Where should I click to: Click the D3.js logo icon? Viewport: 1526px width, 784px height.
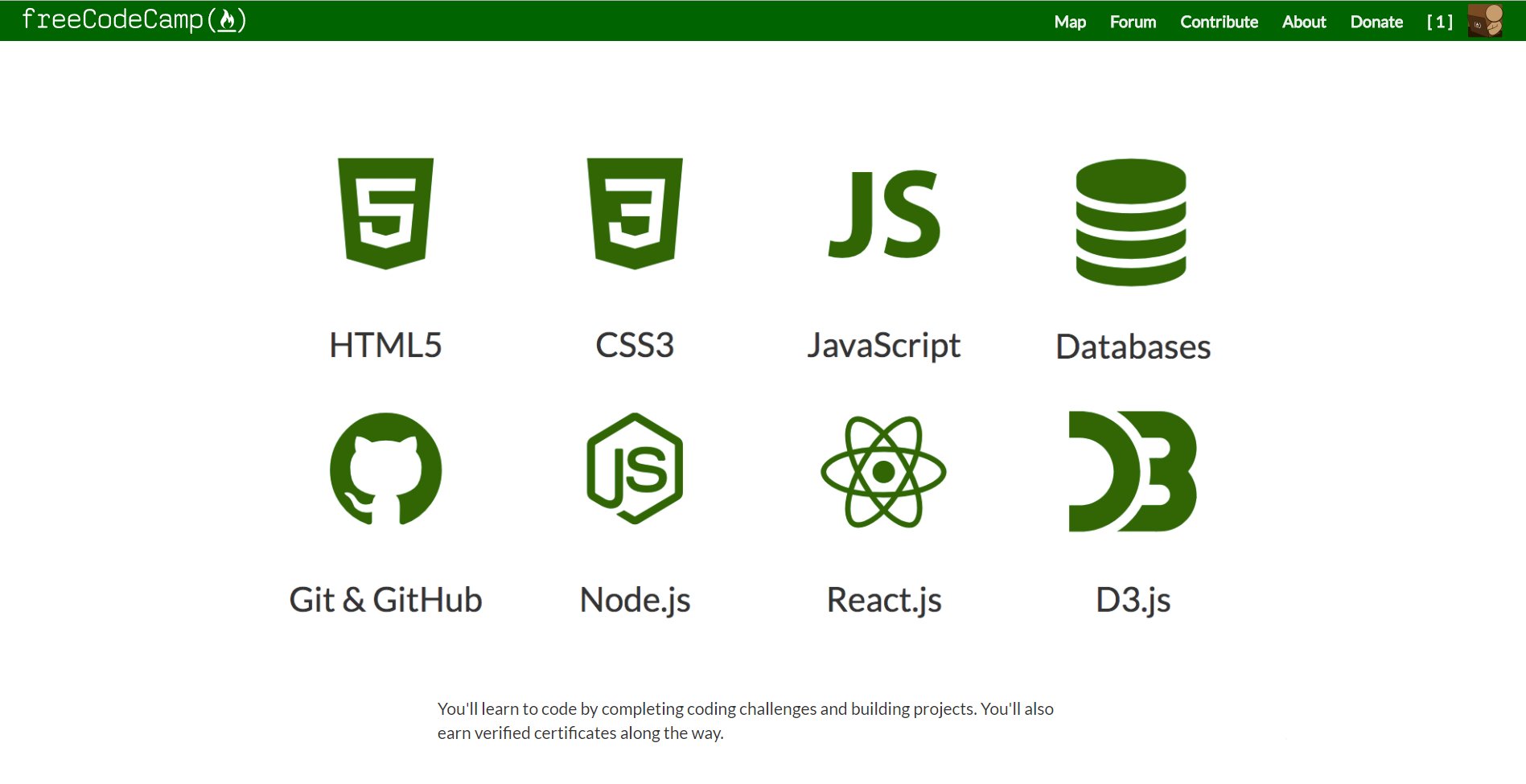[1132, 471]
